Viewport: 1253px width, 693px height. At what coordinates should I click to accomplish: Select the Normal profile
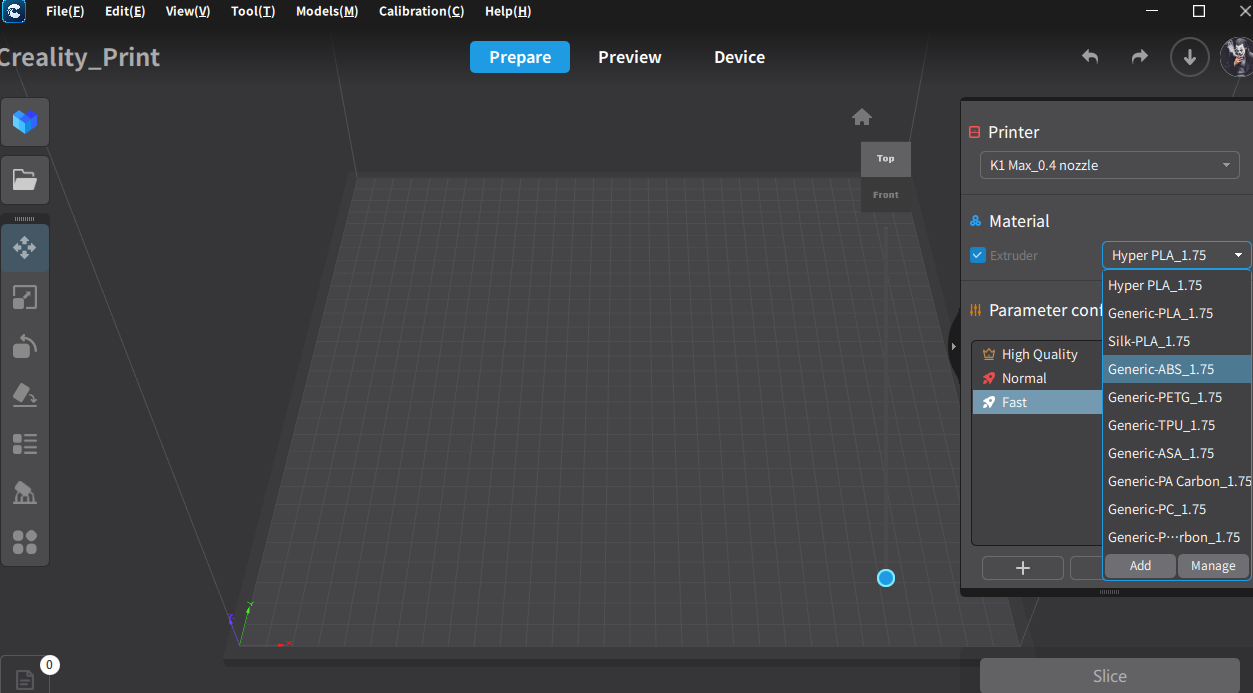coord(1038,378)
